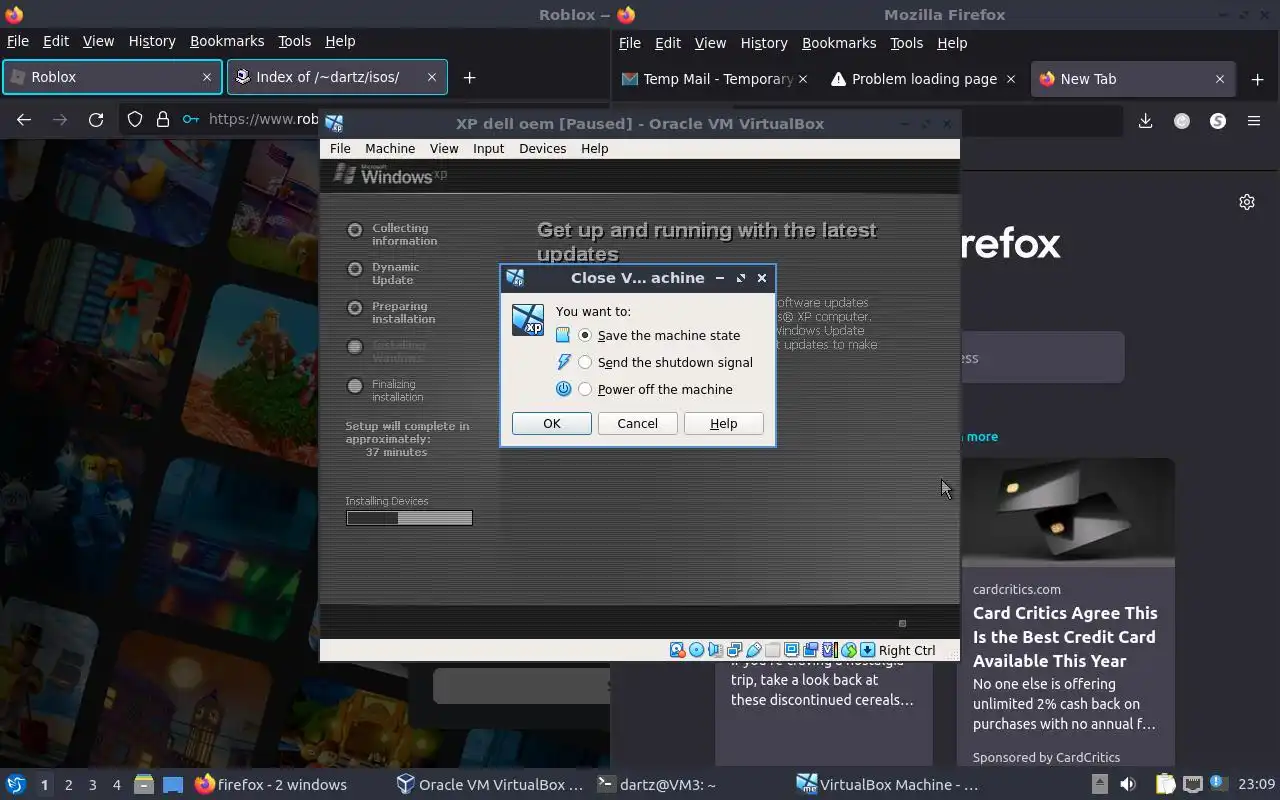Click network icon in system tray
The image size is (1280, 800).
(x=1192, y=784)
